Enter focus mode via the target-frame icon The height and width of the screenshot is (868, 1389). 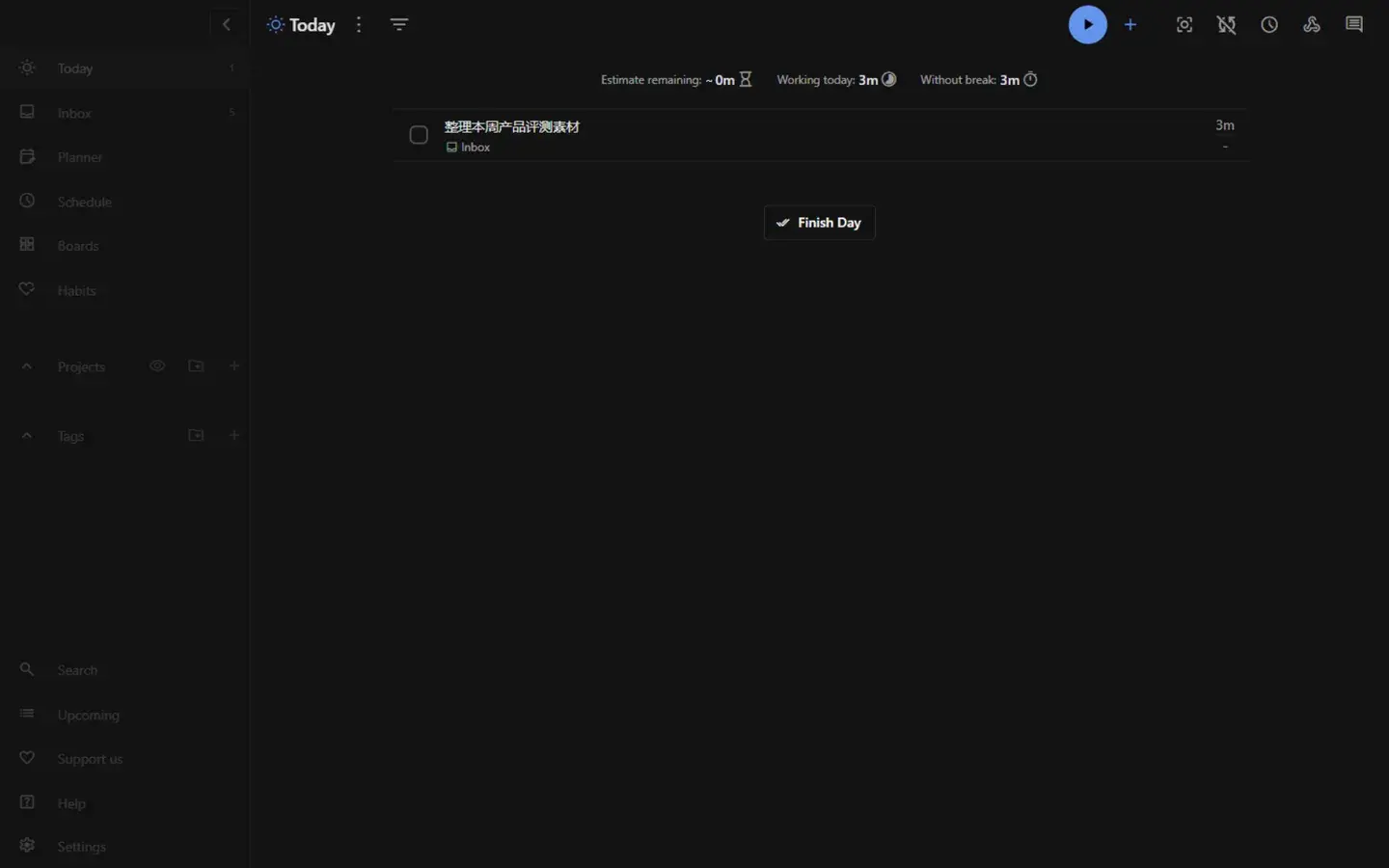click(1185, 25)
